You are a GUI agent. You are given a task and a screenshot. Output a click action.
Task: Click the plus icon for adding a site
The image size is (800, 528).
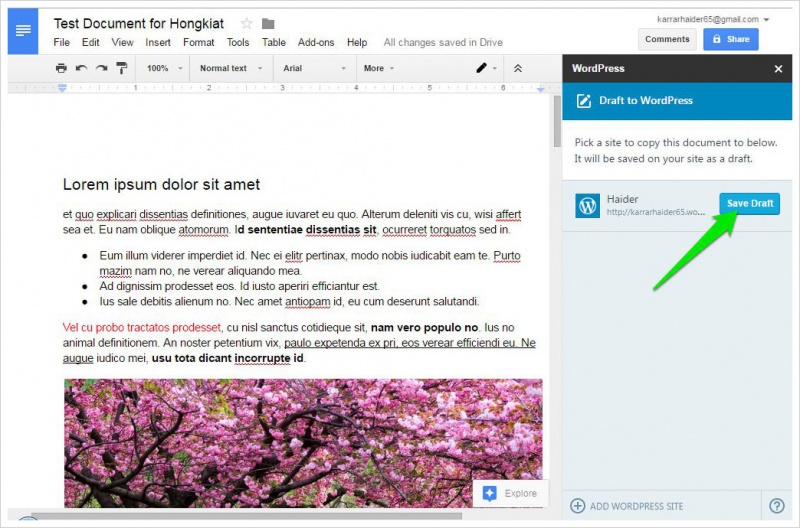578,506
